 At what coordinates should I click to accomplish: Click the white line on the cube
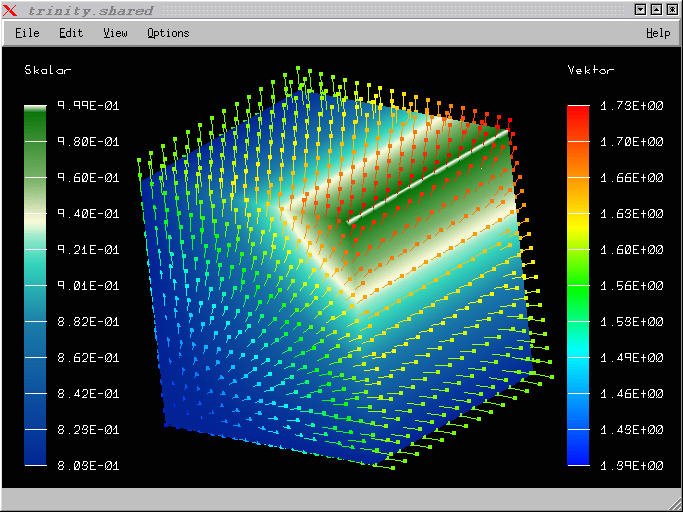[428, 176]
